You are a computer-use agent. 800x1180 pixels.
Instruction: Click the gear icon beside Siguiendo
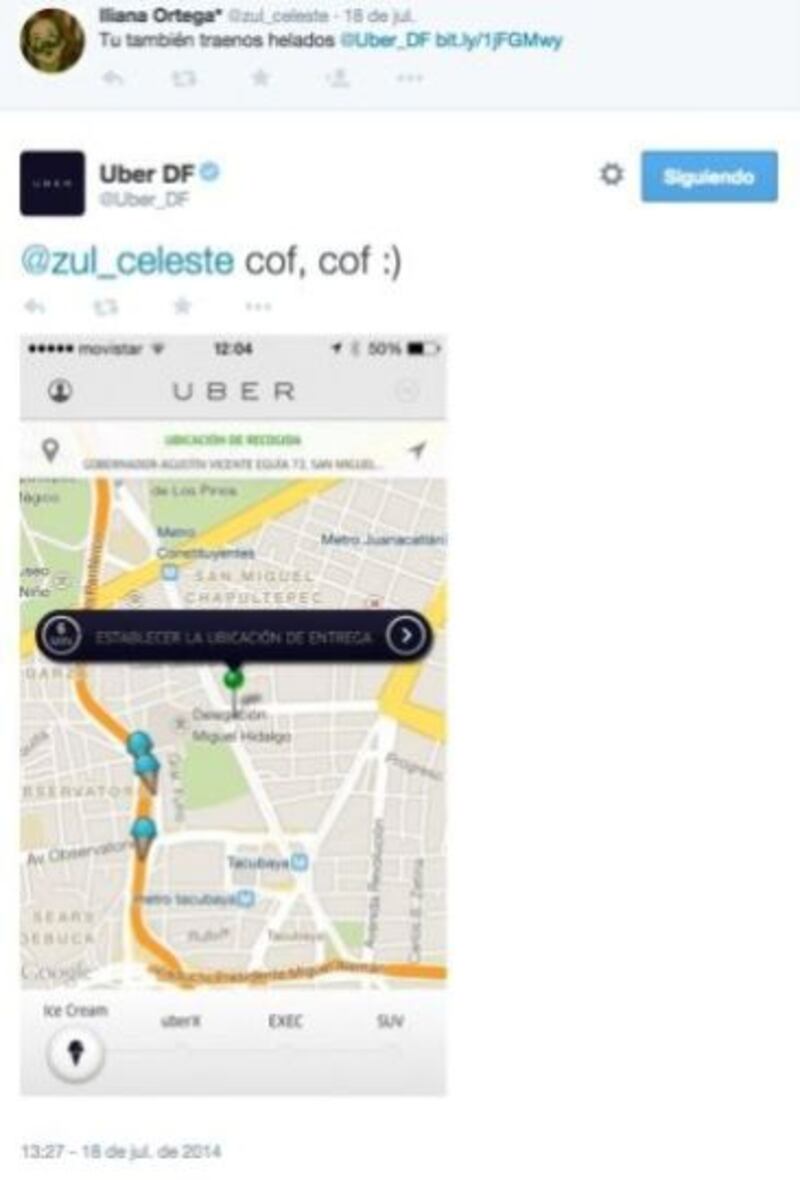(x=611, y=175)
